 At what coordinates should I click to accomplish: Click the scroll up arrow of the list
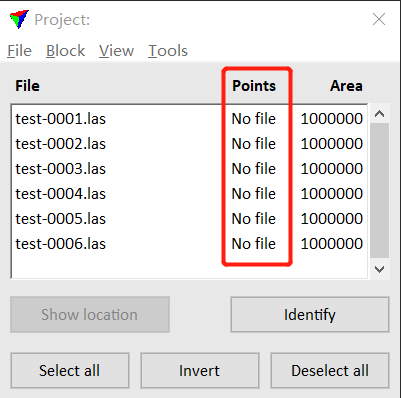pos(379,114)
